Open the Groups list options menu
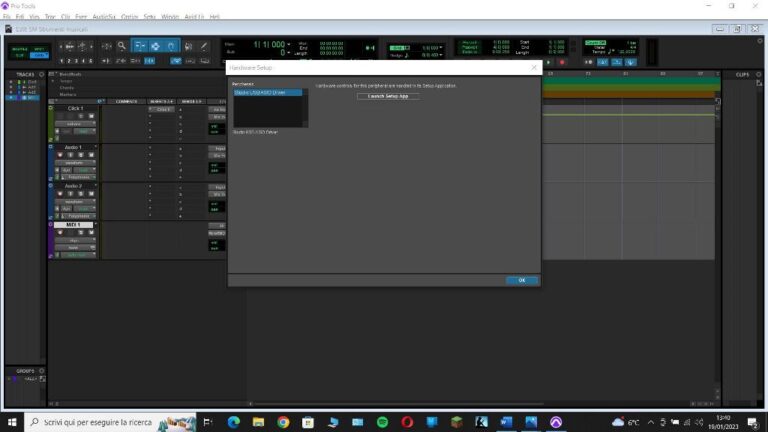 pos(42,371)
